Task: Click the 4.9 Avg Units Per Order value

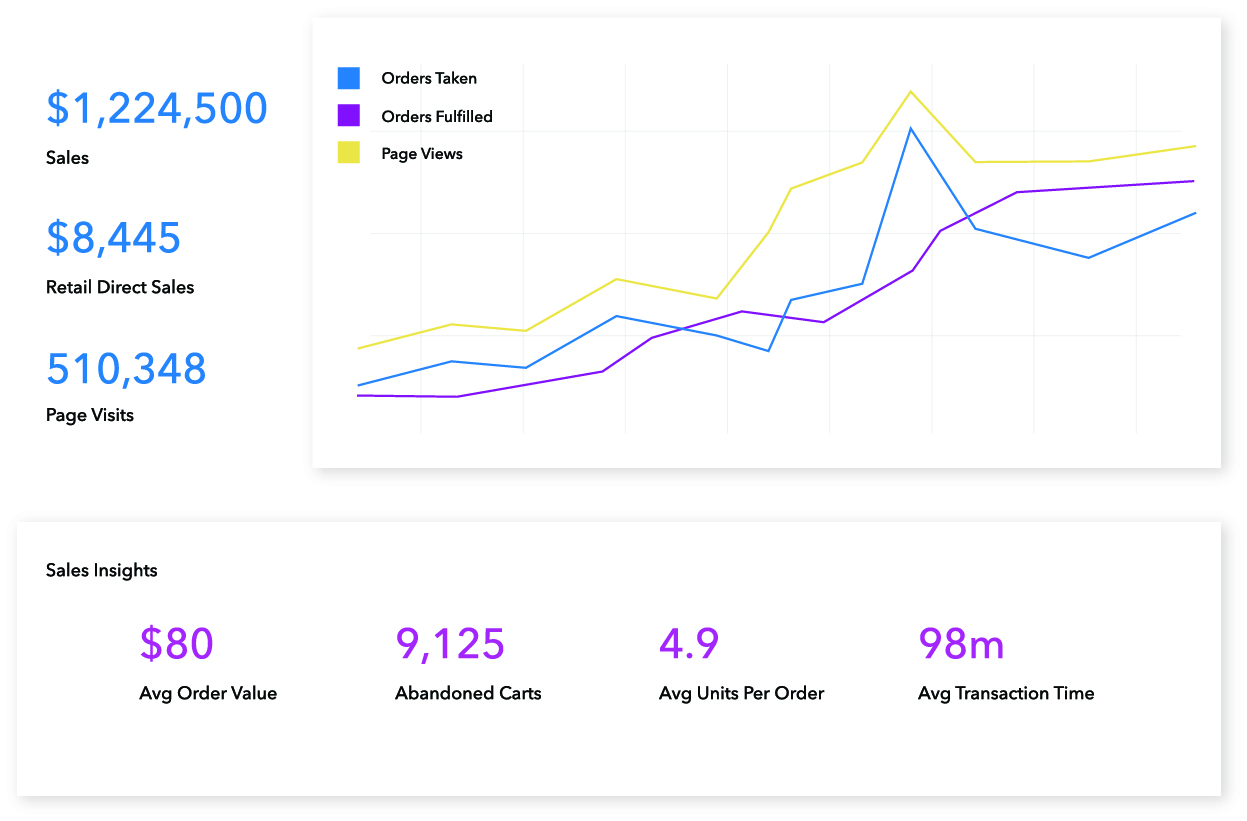Action: pos(689,644)
